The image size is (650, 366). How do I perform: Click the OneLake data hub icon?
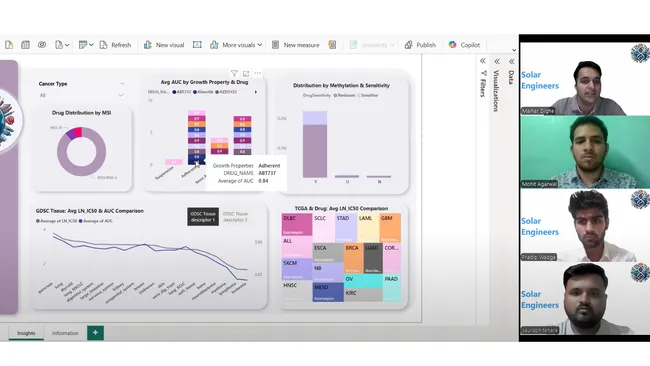[x=42, y=45]
